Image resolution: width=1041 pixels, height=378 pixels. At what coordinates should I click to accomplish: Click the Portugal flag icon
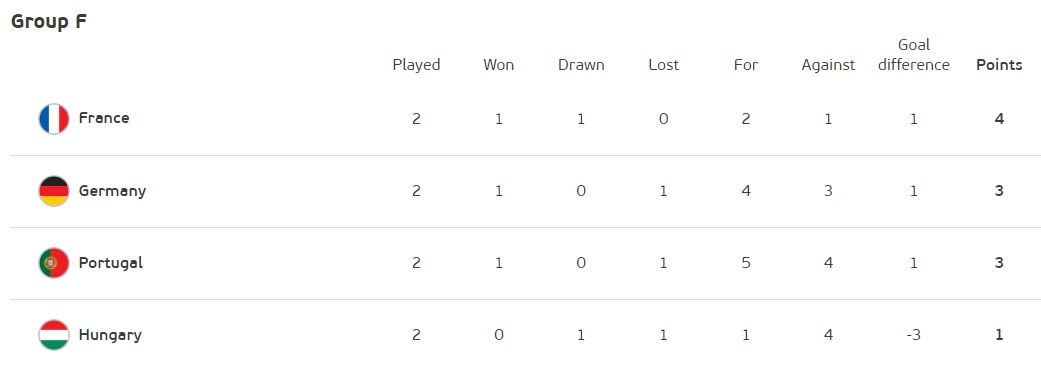pos(54,263)
